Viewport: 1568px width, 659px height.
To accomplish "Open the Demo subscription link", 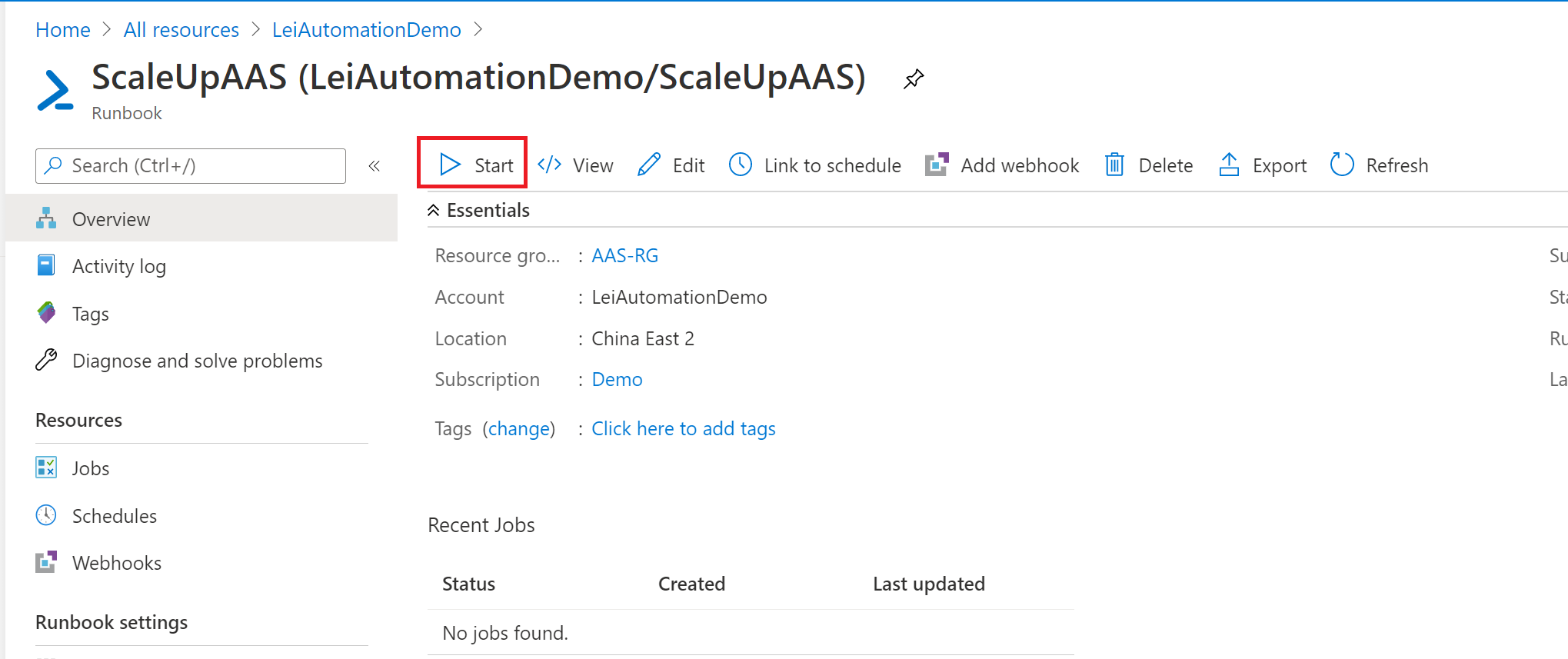I will [x=617, y=379].
